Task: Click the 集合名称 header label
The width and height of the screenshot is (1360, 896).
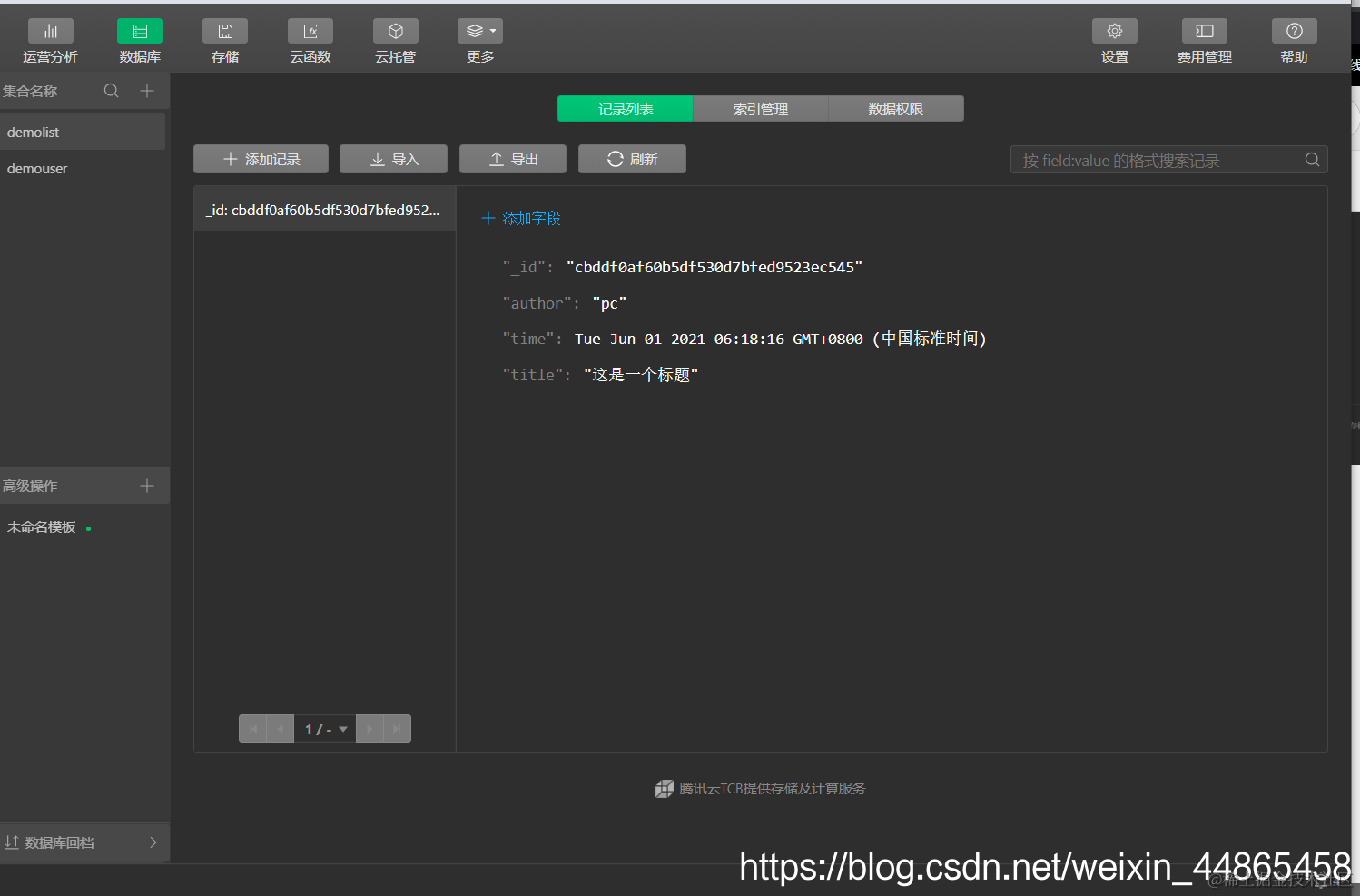Action: (x=30, y=91)
